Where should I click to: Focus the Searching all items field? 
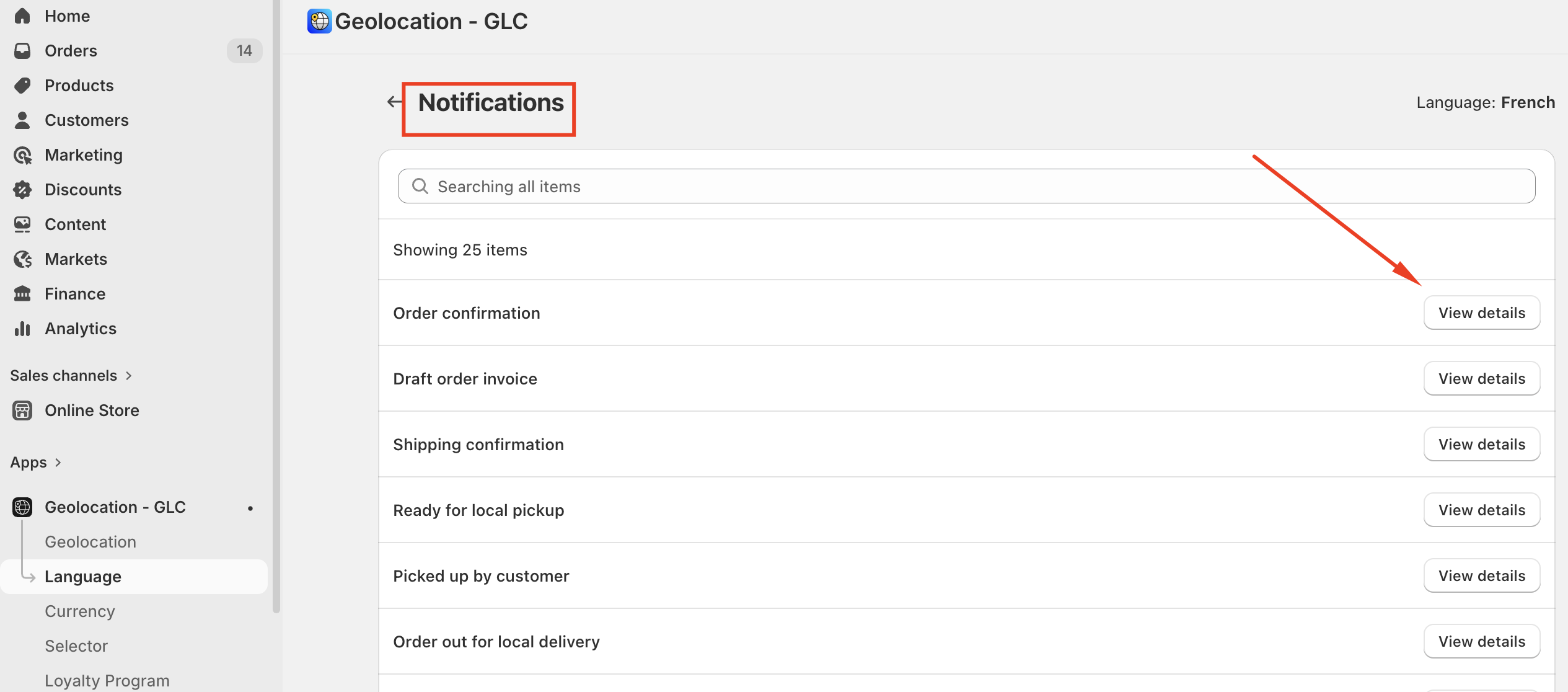[966, 187]
